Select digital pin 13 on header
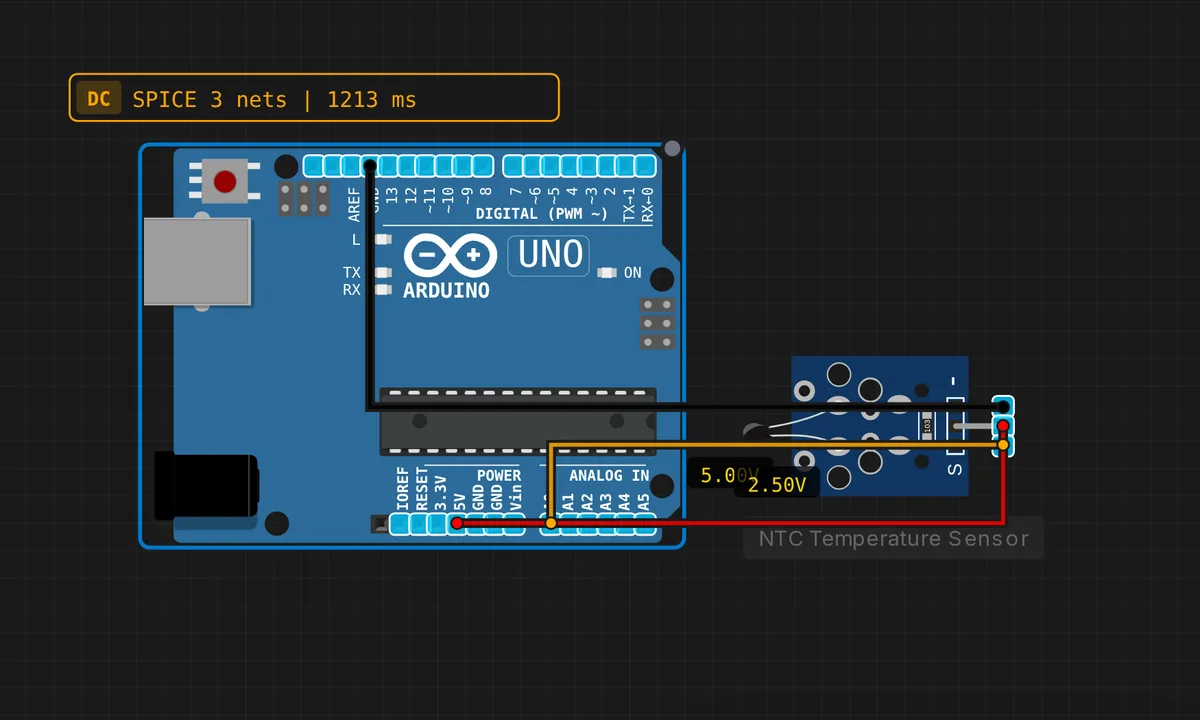This screenshot has width=1200, height=720. [389, 166]
